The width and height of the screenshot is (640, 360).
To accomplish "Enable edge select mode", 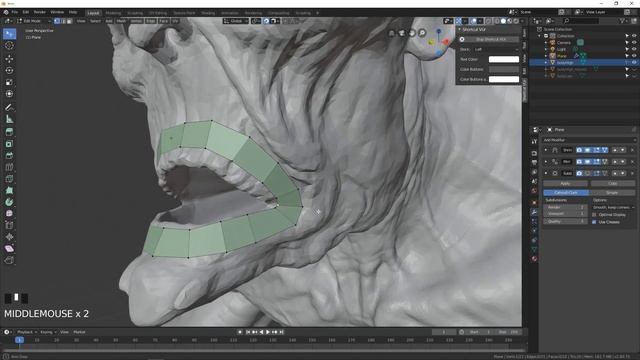I will tap(63, 21).
